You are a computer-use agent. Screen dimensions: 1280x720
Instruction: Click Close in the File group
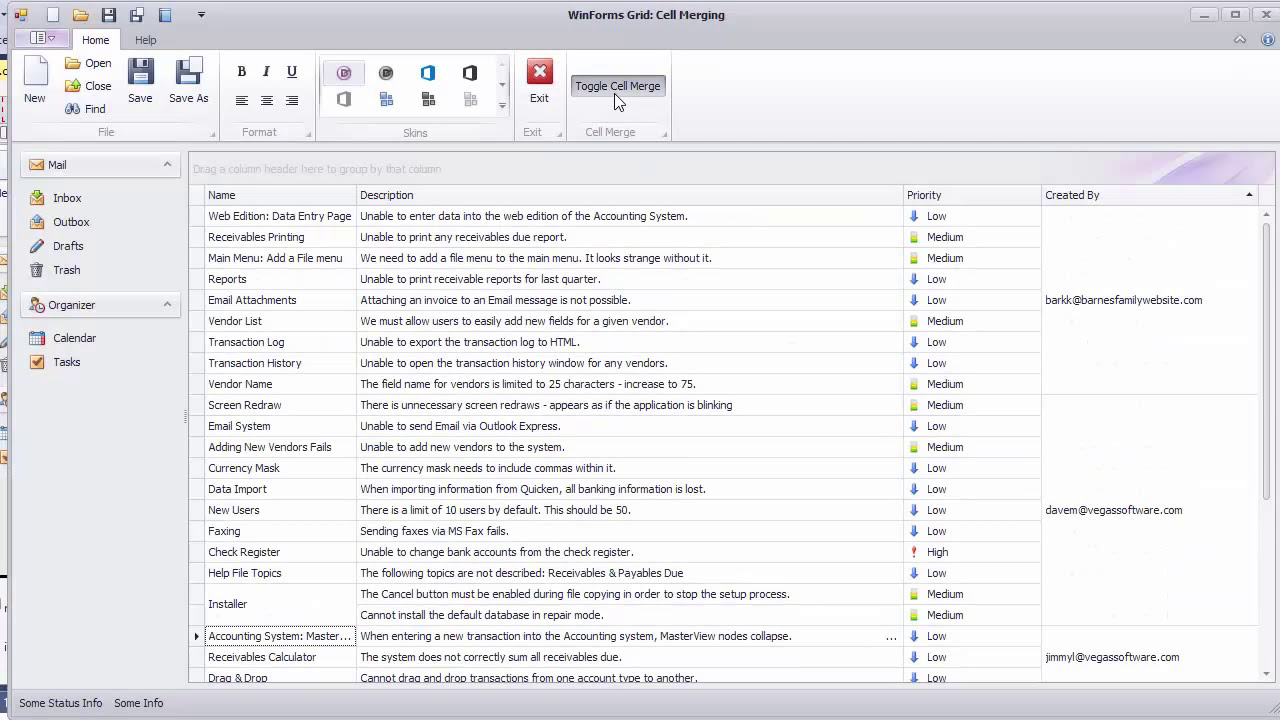tap(88, 86)
